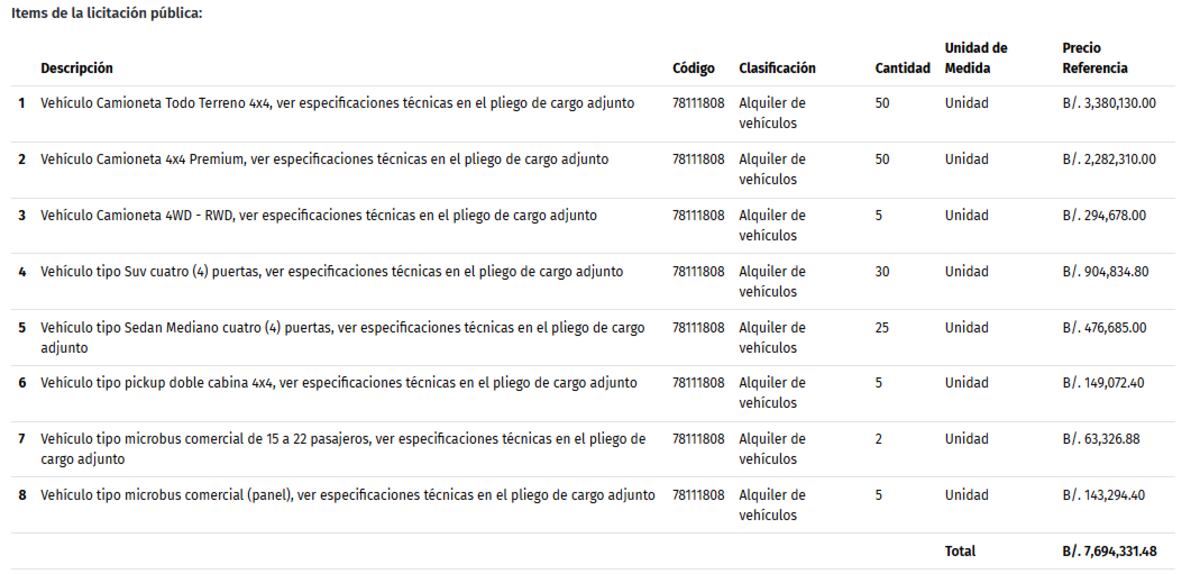This screenshot has width=1200, height=574.
Task: Select the pickup doble cabina 4x4 description
Action: (338, 382)
